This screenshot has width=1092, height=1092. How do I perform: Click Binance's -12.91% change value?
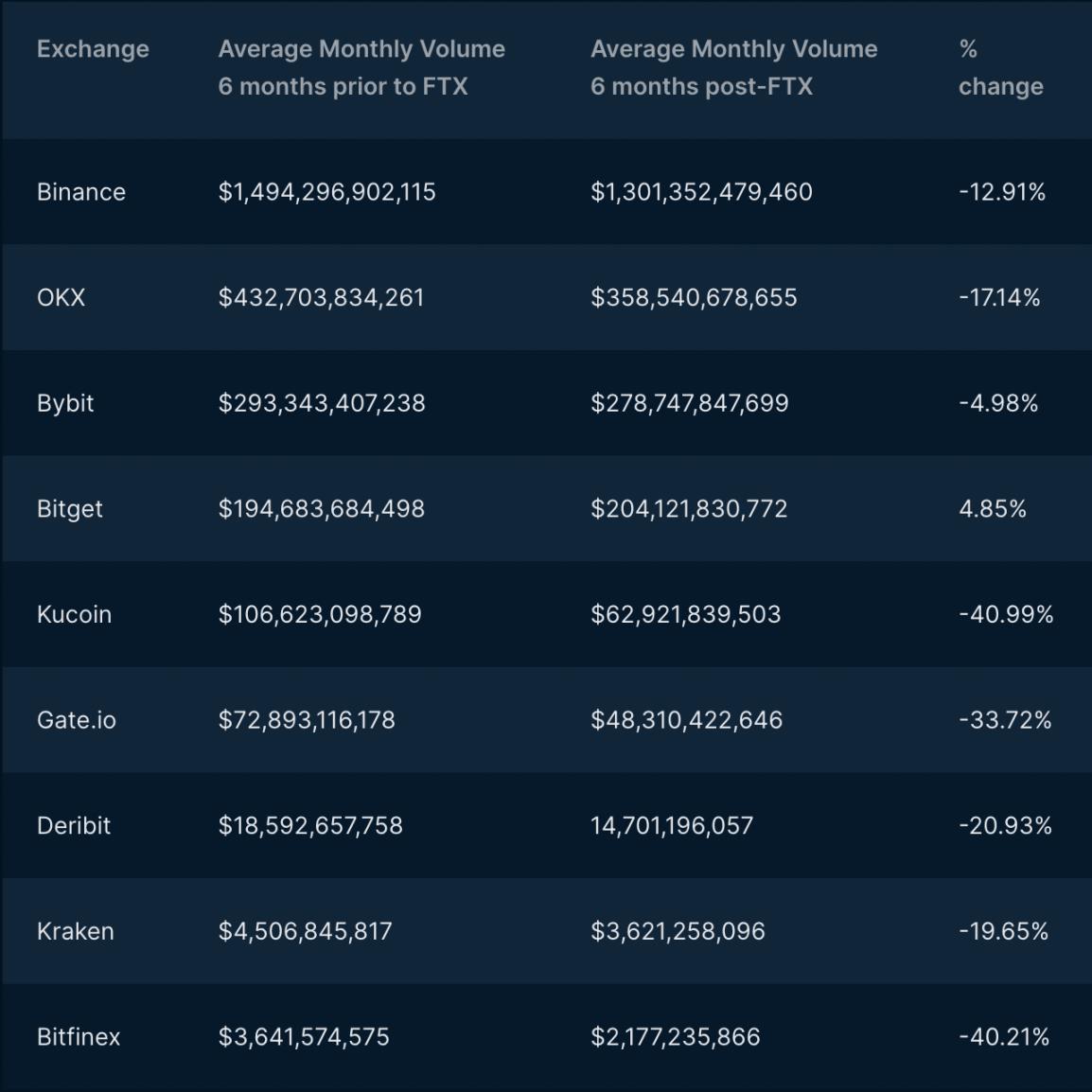[x=1002, y=192]
